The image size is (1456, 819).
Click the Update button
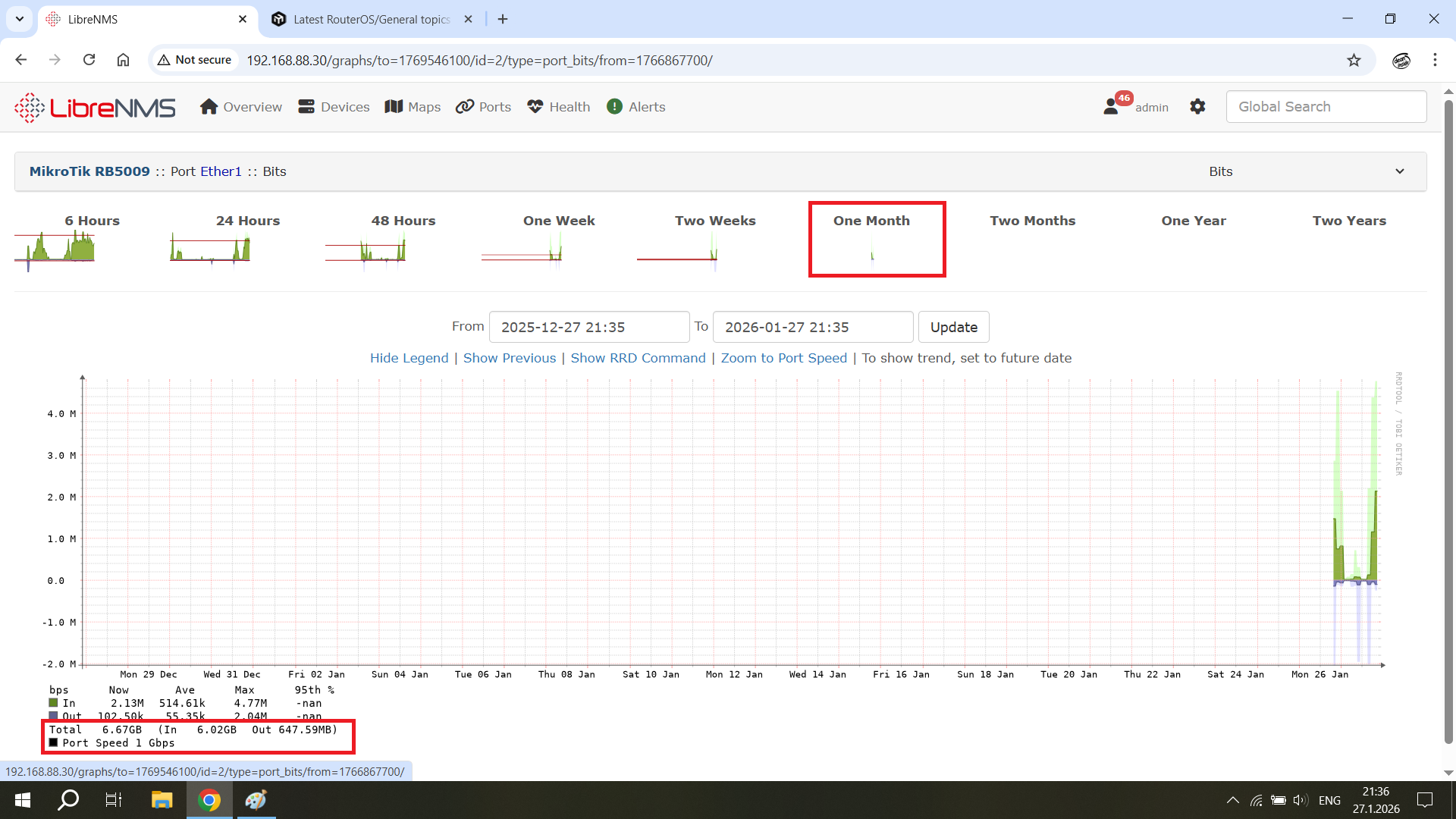point(953,327)
